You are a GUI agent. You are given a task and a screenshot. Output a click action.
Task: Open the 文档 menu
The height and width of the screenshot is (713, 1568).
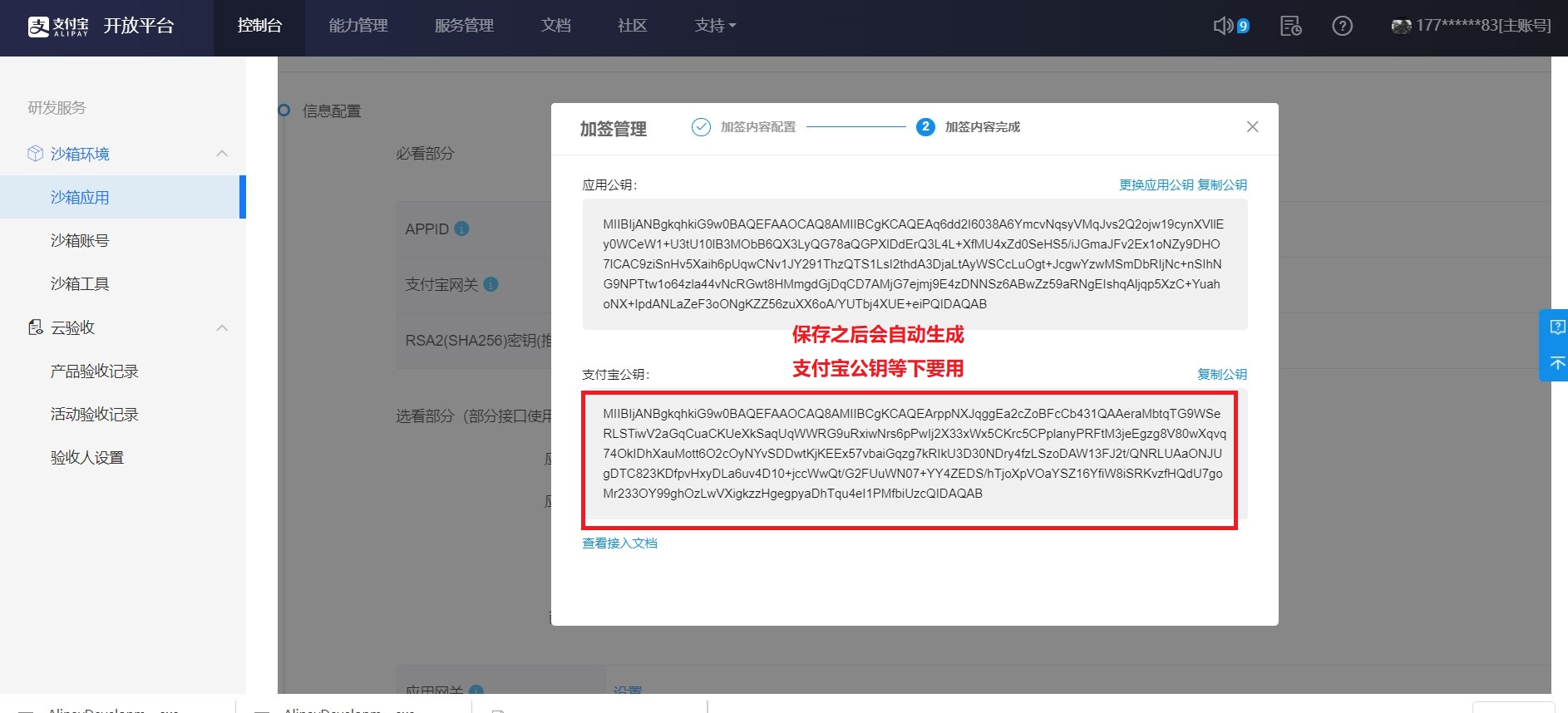pos(555,26)
